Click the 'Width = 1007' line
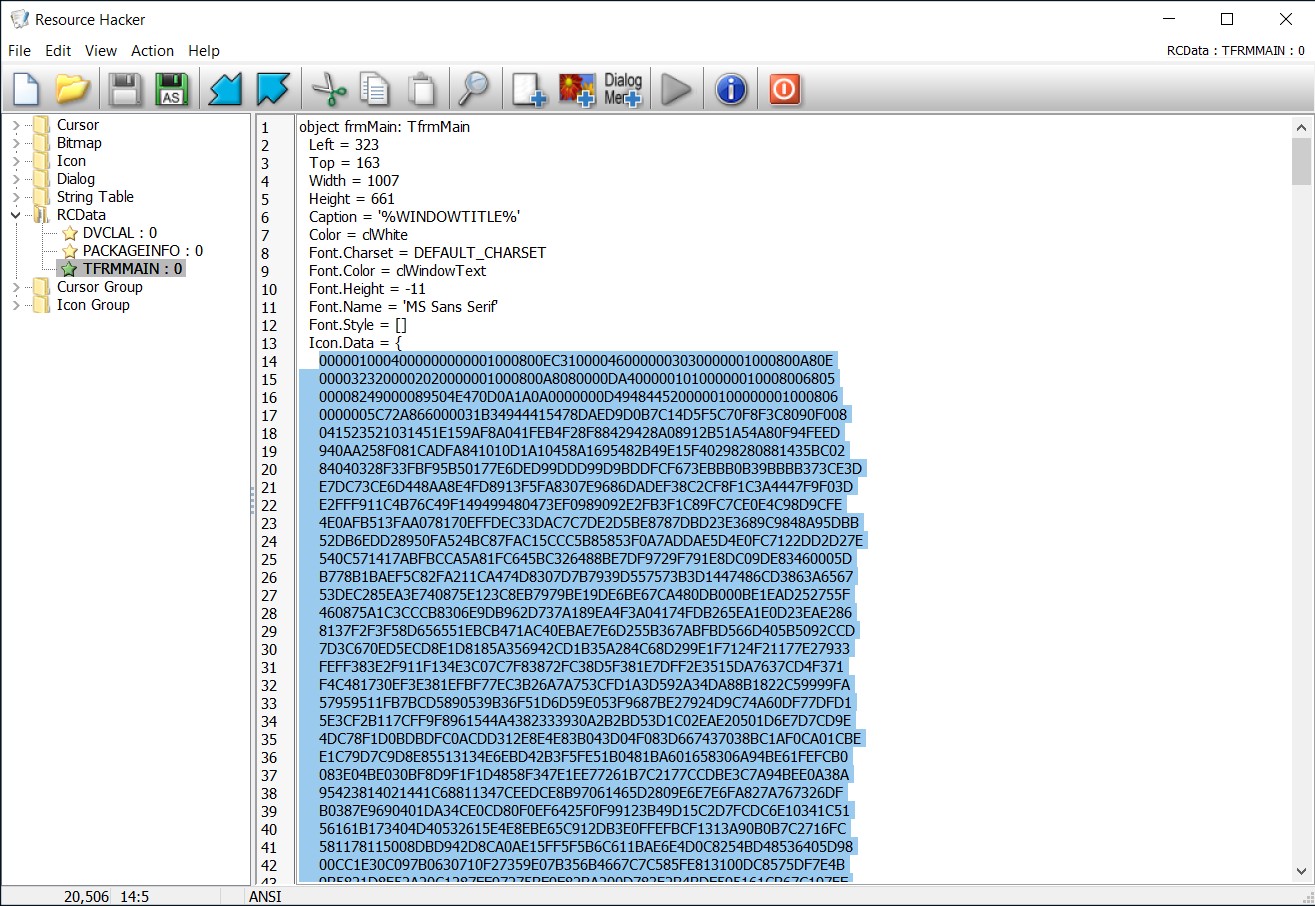This screenshot has width=1315, height=906. [x=354, y=181]
